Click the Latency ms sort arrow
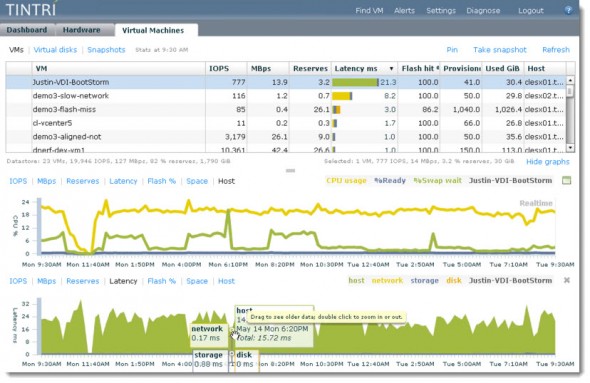This screenshot has width=590, height=383. pos(391,69)
